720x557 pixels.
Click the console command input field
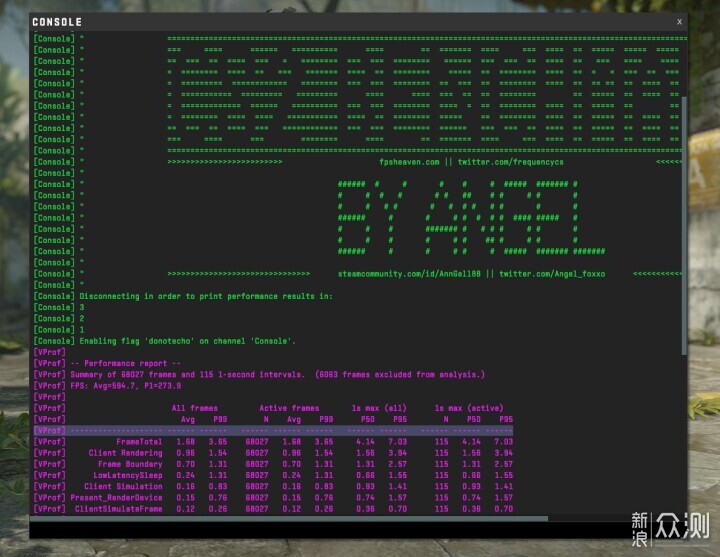pos(358,530)
